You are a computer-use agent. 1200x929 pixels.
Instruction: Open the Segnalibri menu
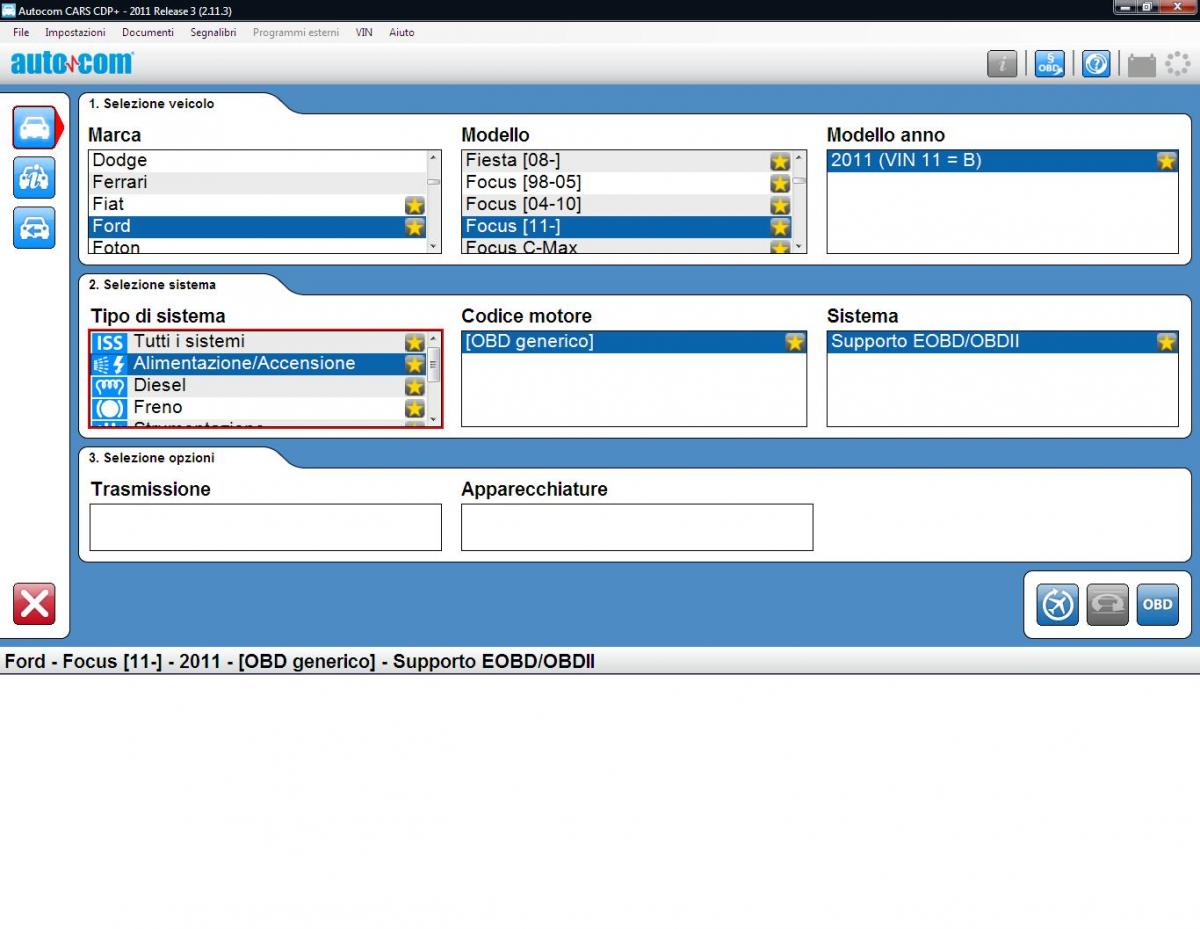[213, 32]
